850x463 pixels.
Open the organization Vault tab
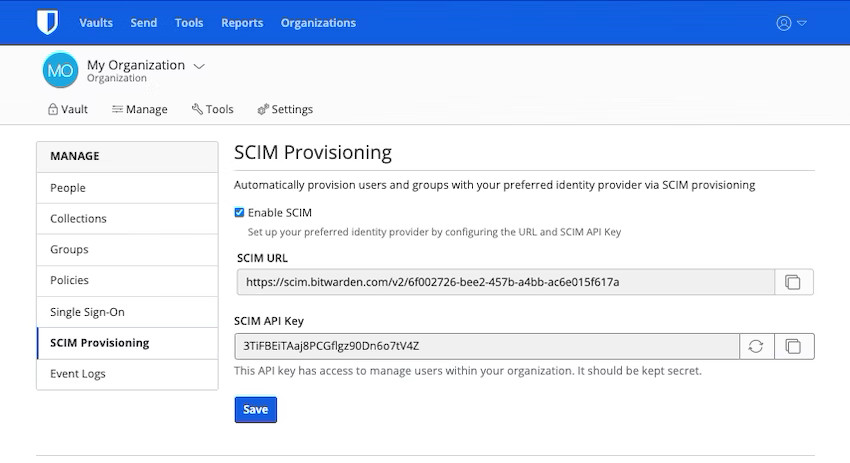(x=67, y=109)
